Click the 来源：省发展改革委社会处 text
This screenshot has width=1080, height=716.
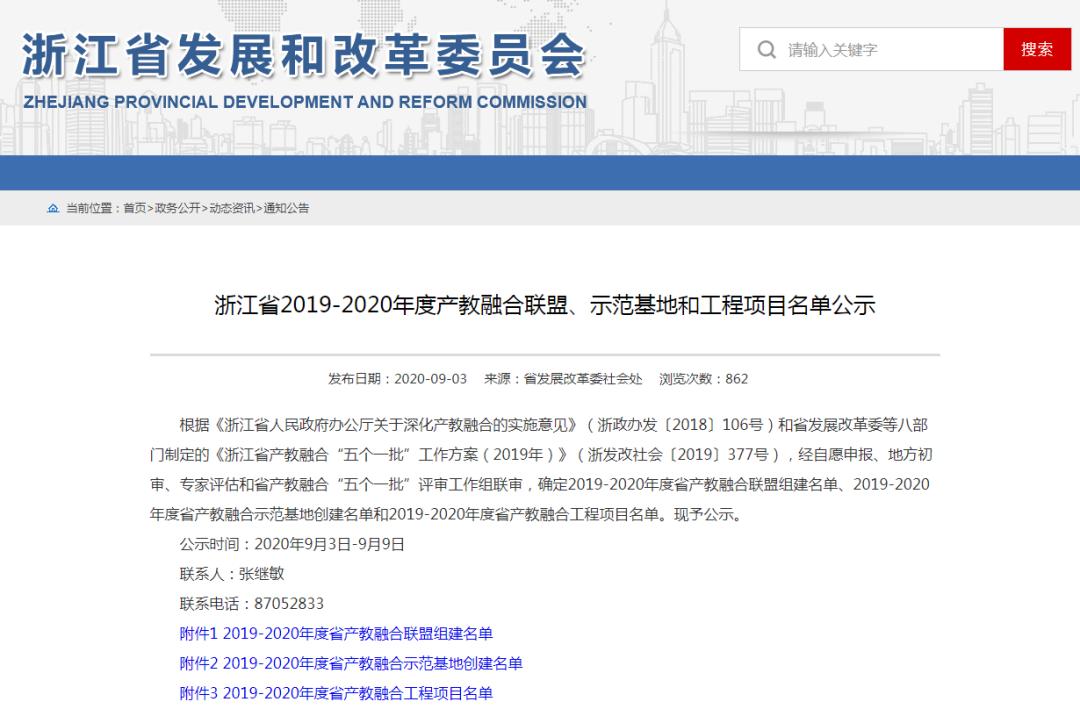[563, 379]
